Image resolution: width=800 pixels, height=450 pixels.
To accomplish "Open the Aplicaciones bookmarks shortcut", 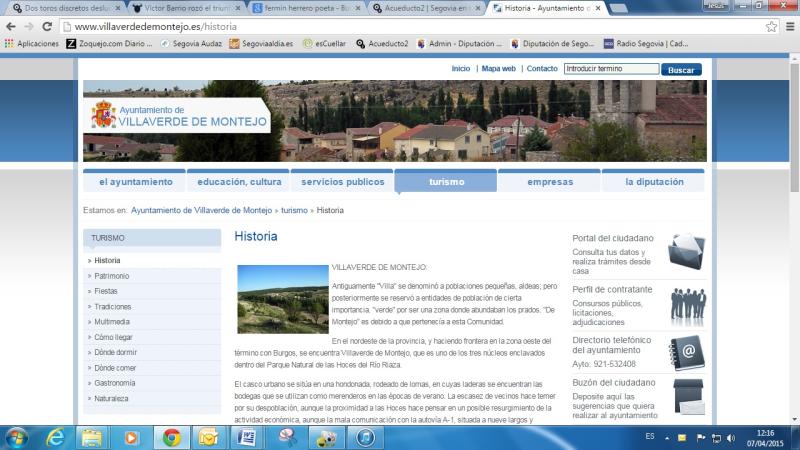I will [32, 44].
